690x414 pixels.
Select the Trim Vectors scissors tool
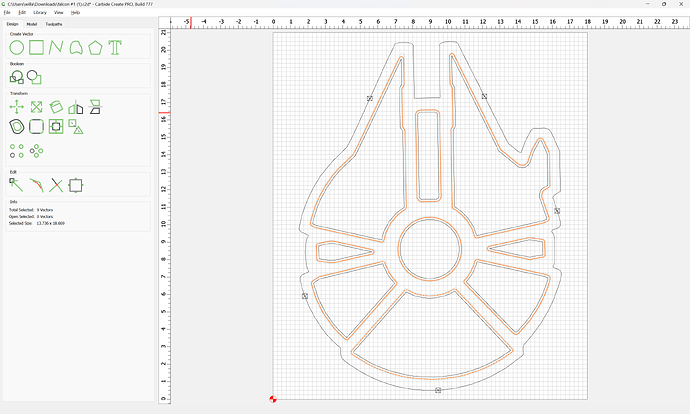[56, 184]
